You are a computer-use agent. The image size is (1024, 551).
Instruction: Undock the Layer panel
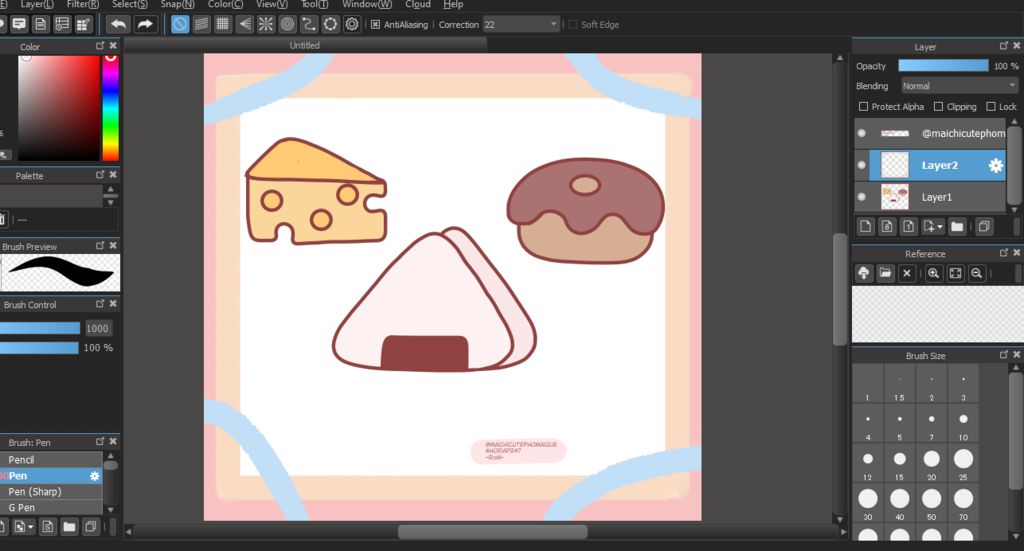[x=1003, y=46]
